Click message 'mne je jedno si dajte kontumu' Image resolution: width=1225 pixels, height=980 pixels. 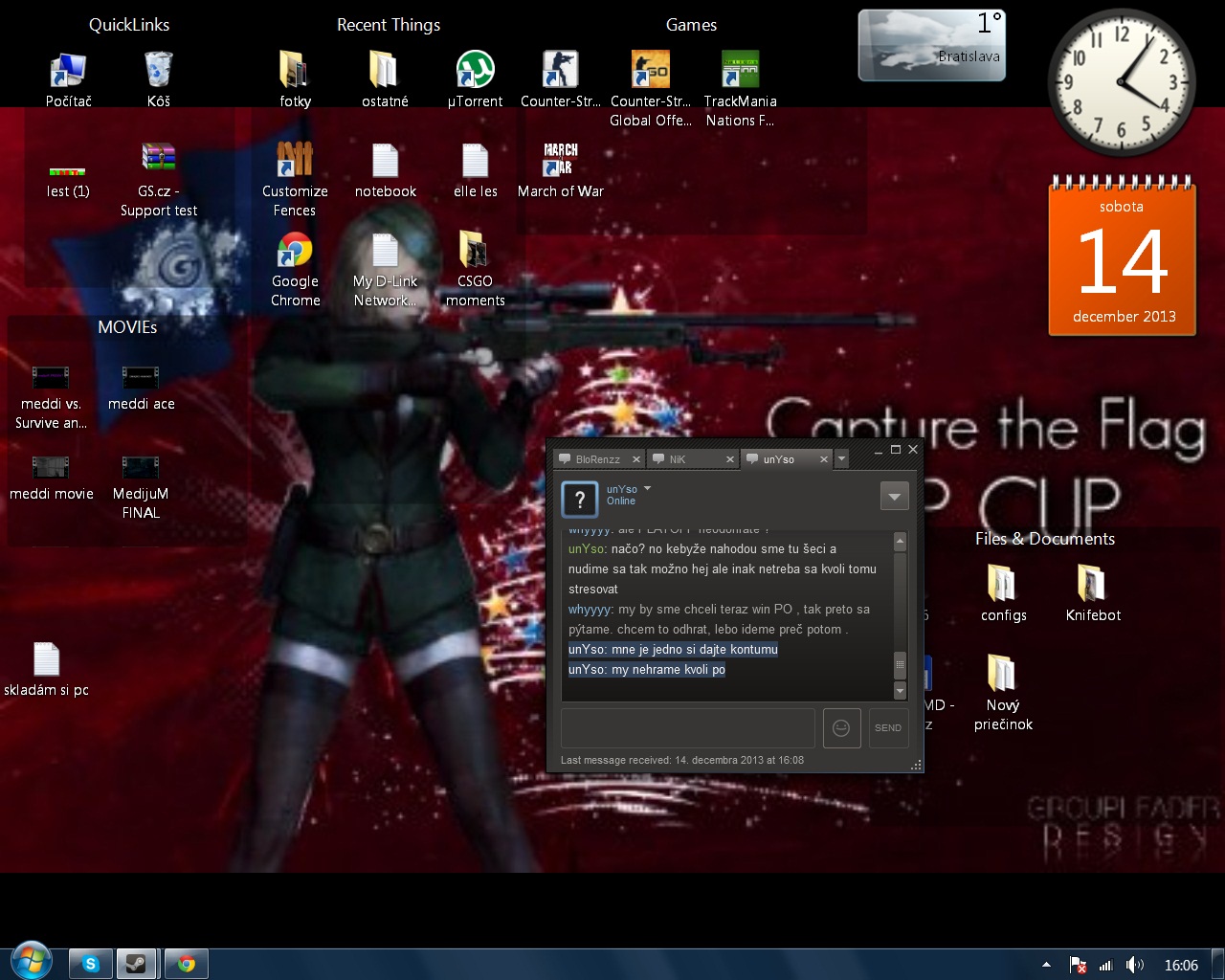tap(695, 649)
